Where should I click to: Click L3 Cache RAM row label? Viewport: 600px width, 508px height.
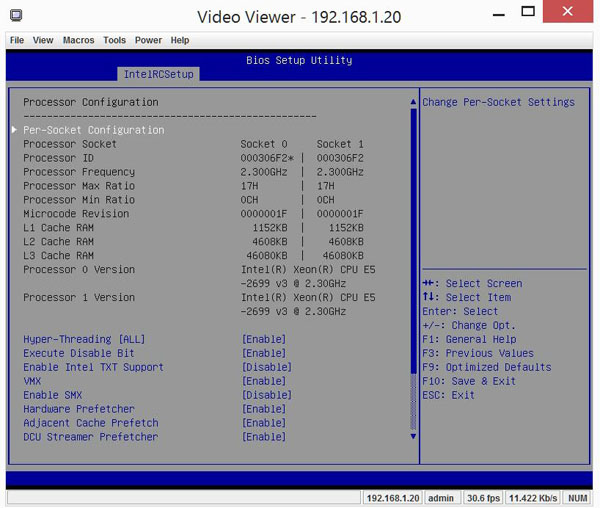(59, 256)
